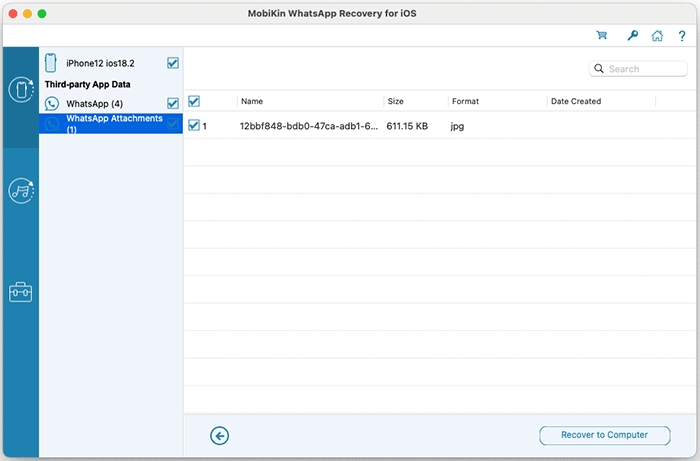
Task: Select WhatsApp (4) category
Action: click(111, 104)
